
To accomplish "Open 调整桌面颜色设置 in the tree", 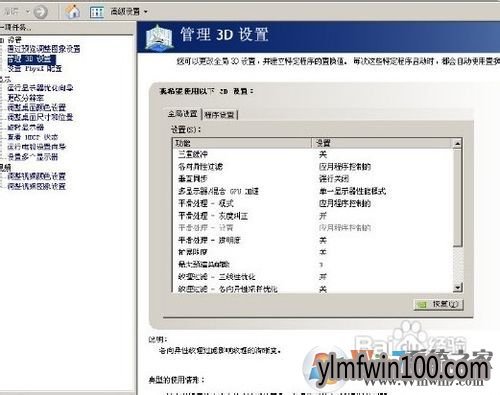I will pyautogui.click(x=36, y=107).
